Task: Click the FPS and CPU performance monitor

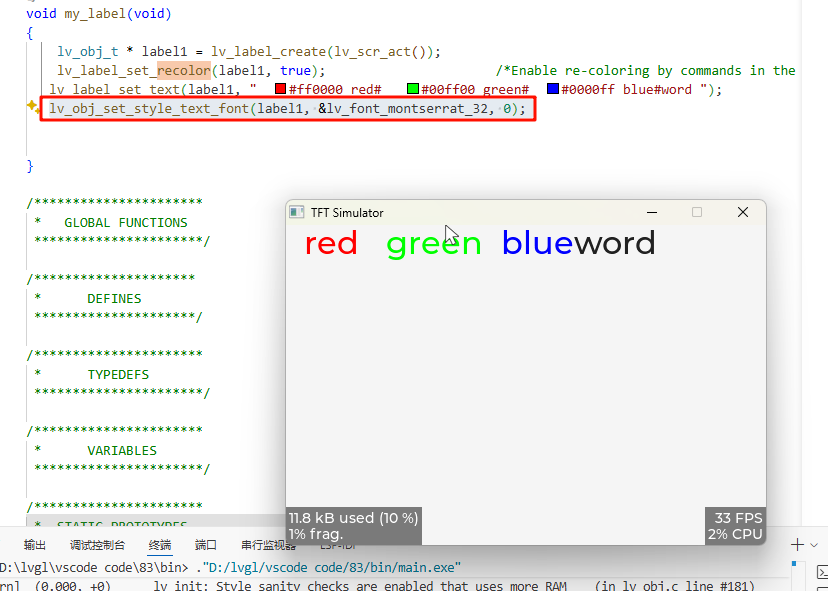Action: [735, 526]
